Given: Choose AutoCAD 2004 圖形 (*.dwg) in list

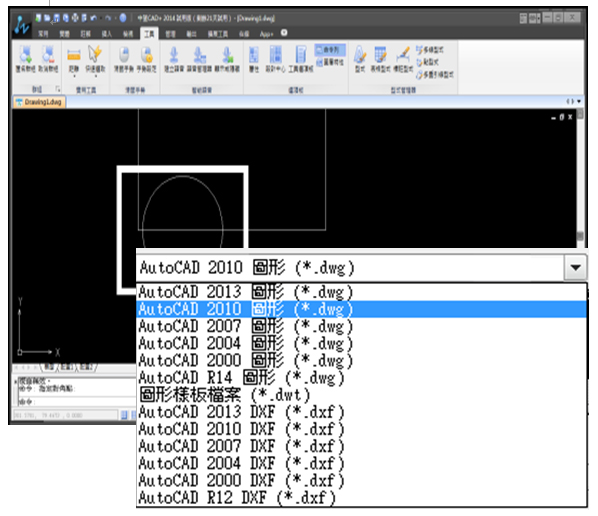Looking at the screenshot, I should [x=361, y=344].
